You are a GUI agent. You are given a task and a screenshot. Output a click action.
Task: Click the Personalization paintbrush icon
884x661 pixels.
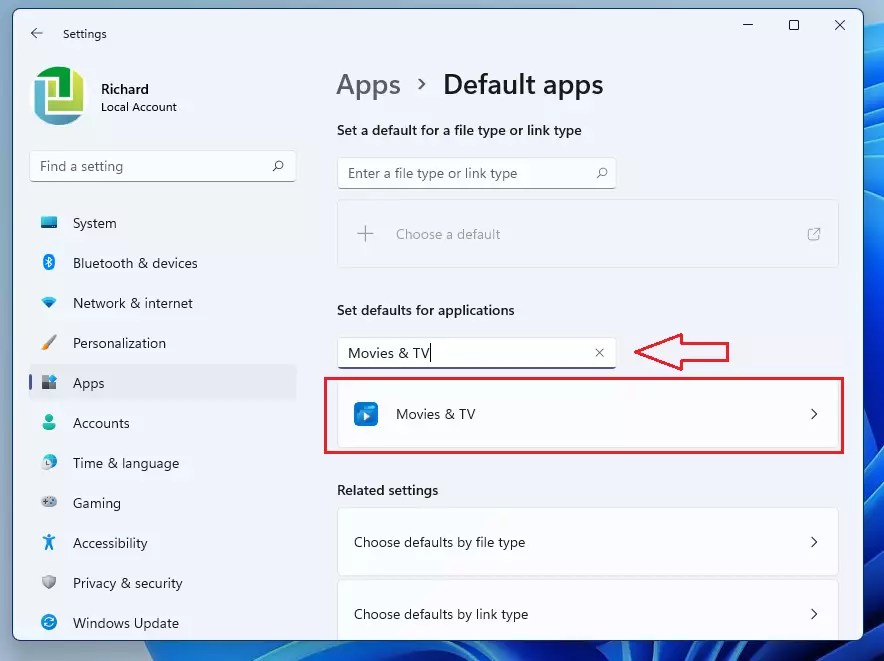click(49, 342)
